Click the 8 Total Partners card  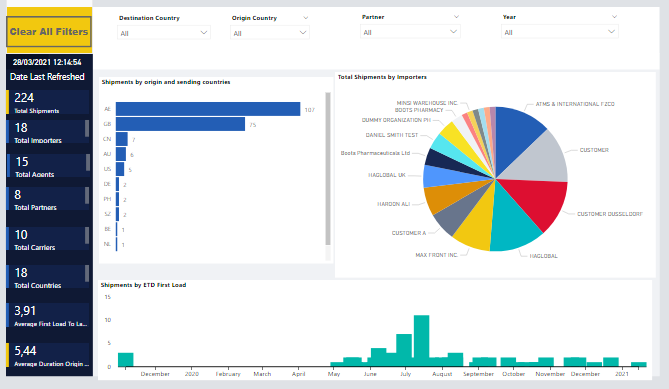tap(48, 199)
